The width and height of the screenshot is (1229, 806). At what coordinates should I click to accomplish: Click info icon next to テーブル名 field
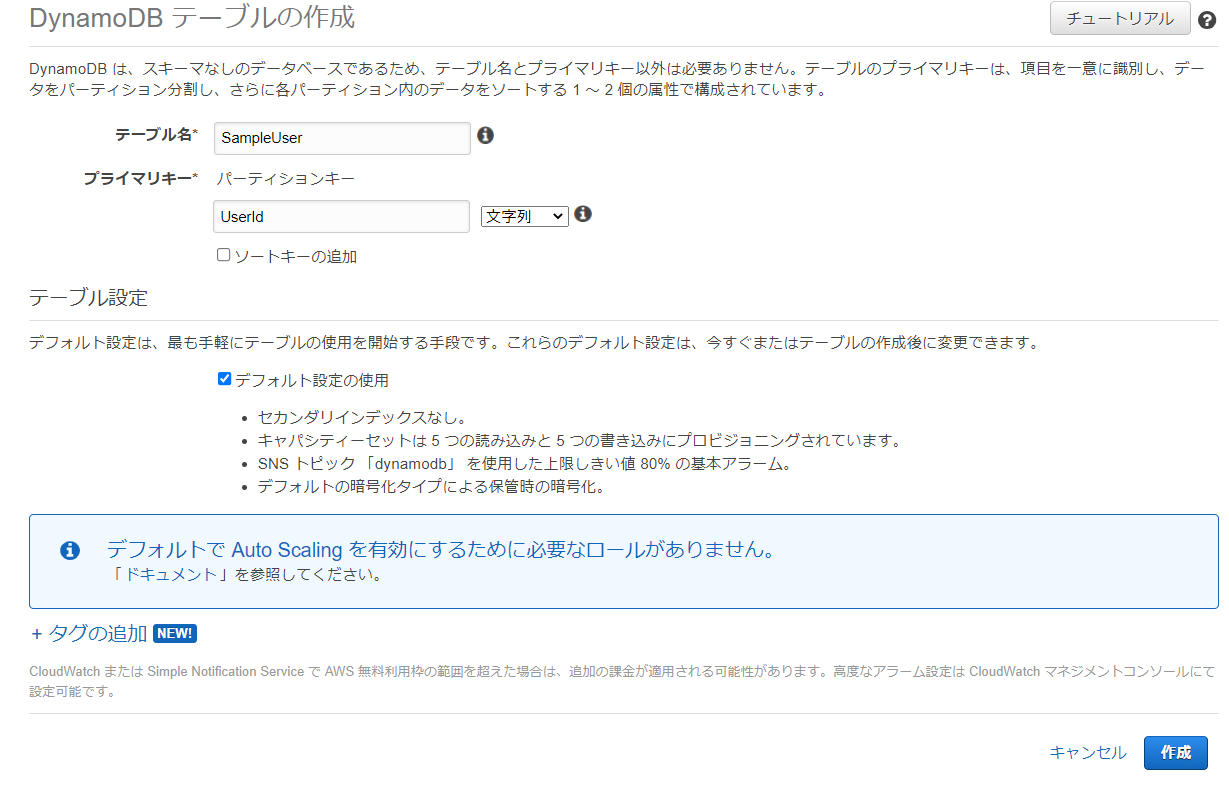coord(486,135)
